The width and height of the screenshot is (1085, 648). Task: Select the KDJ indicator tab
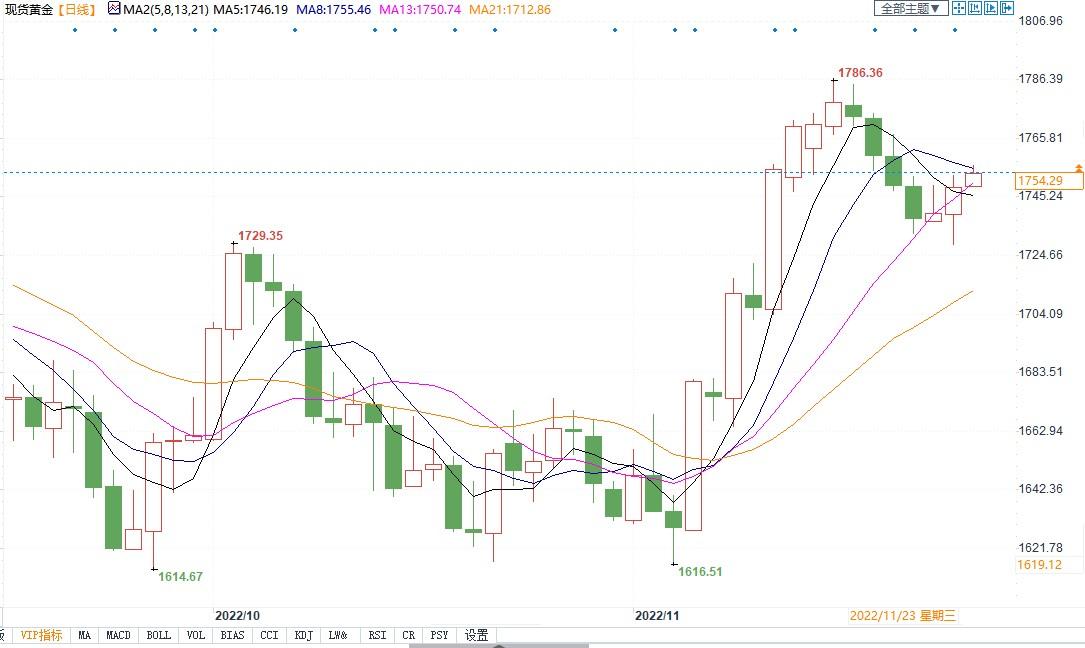tap(303, 635)
